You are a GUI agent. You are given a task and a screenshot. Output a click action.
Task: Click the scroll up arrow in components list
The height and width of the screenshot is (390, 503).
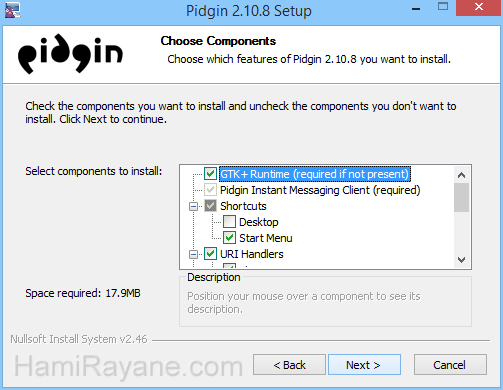pos(461,175)
